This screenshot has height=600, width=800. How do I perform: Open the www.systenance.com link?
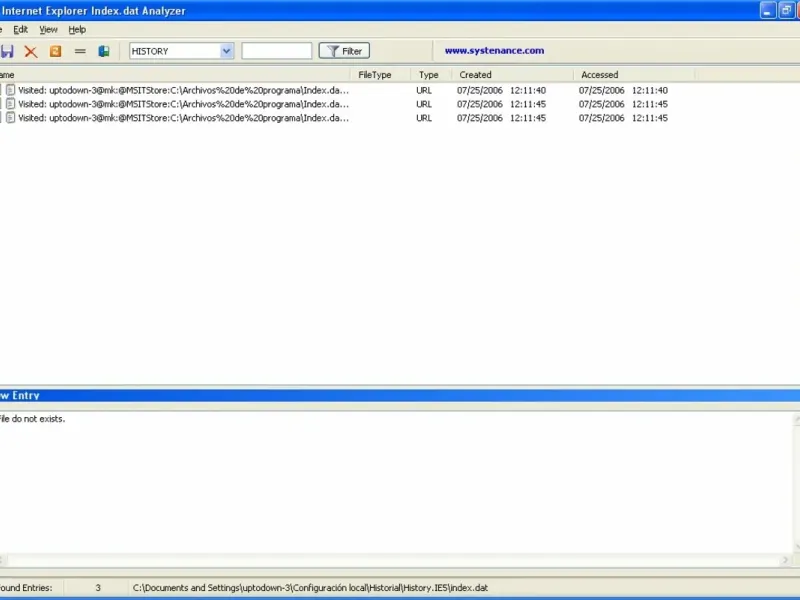tap(494, 51)
